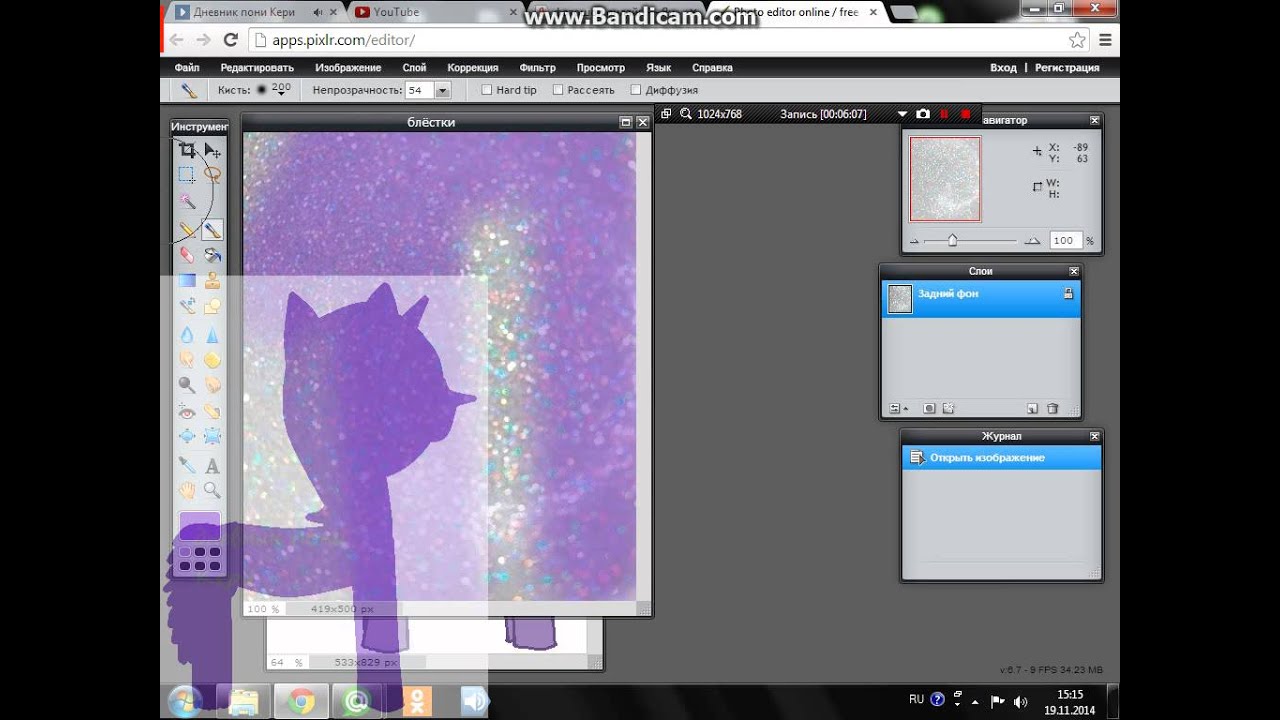Select the Brush tool

(x=212, y=230)
